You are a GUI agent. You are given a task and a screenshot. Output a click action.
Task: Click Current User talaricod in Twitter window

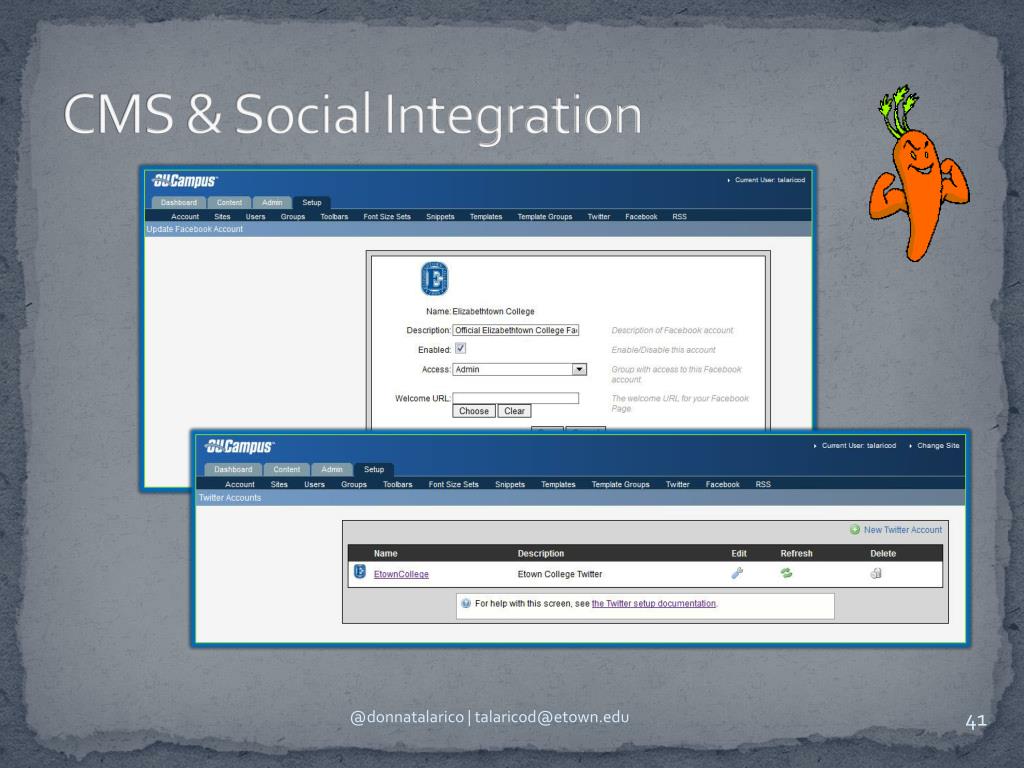(858, 445)
